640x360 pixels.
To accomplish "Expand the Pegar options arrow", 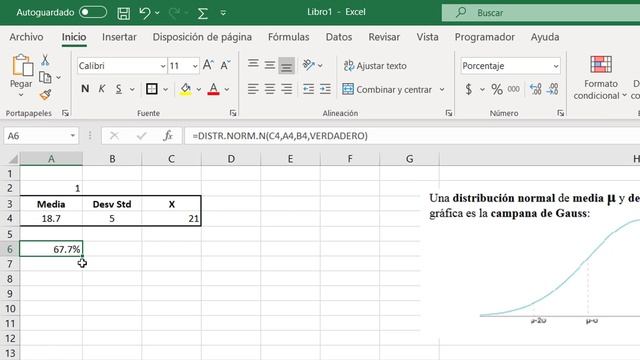I will pos(21,95).
